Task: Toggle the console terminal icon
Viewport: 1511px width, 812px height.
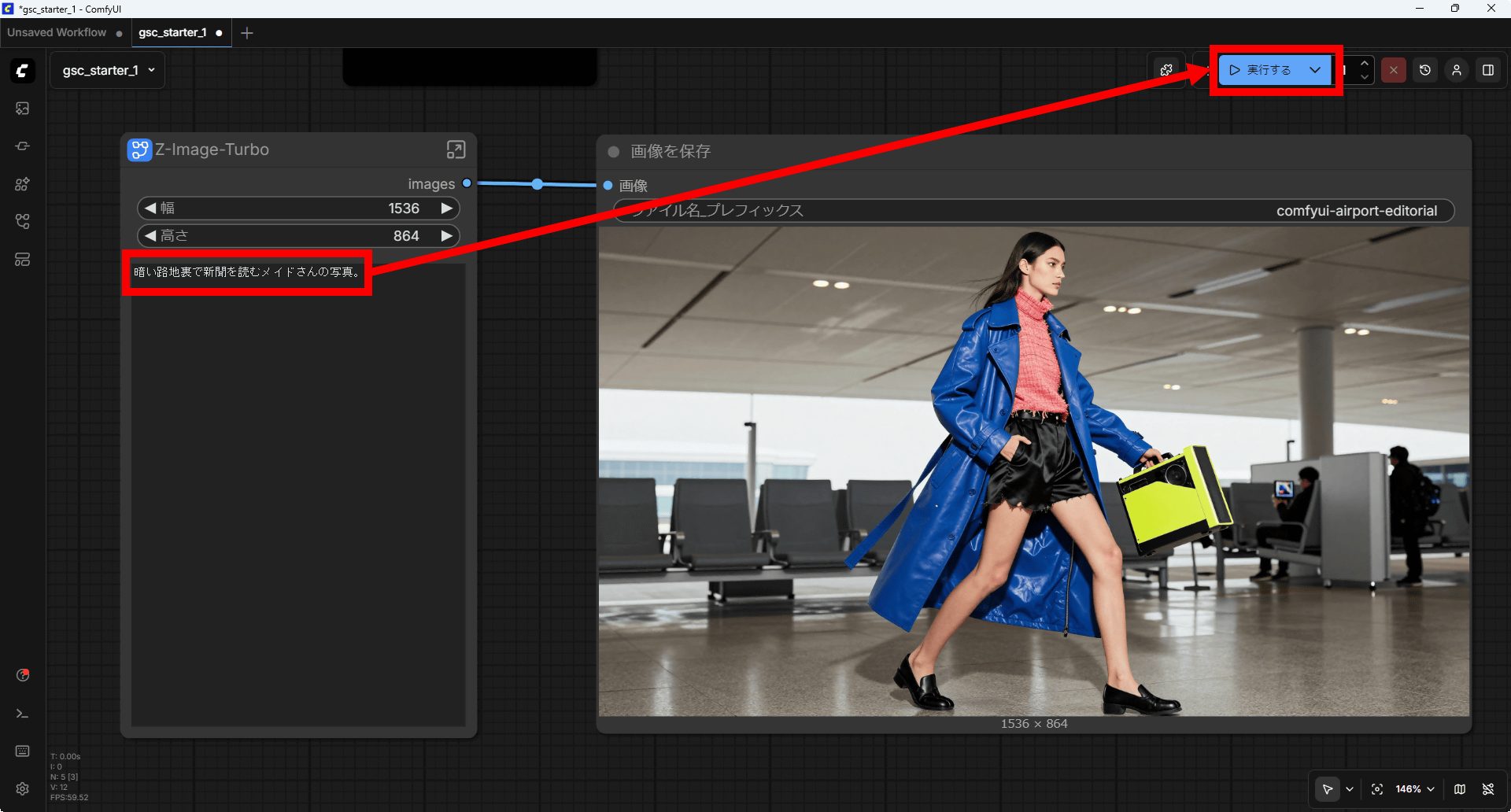Action: tap(22, 714)
